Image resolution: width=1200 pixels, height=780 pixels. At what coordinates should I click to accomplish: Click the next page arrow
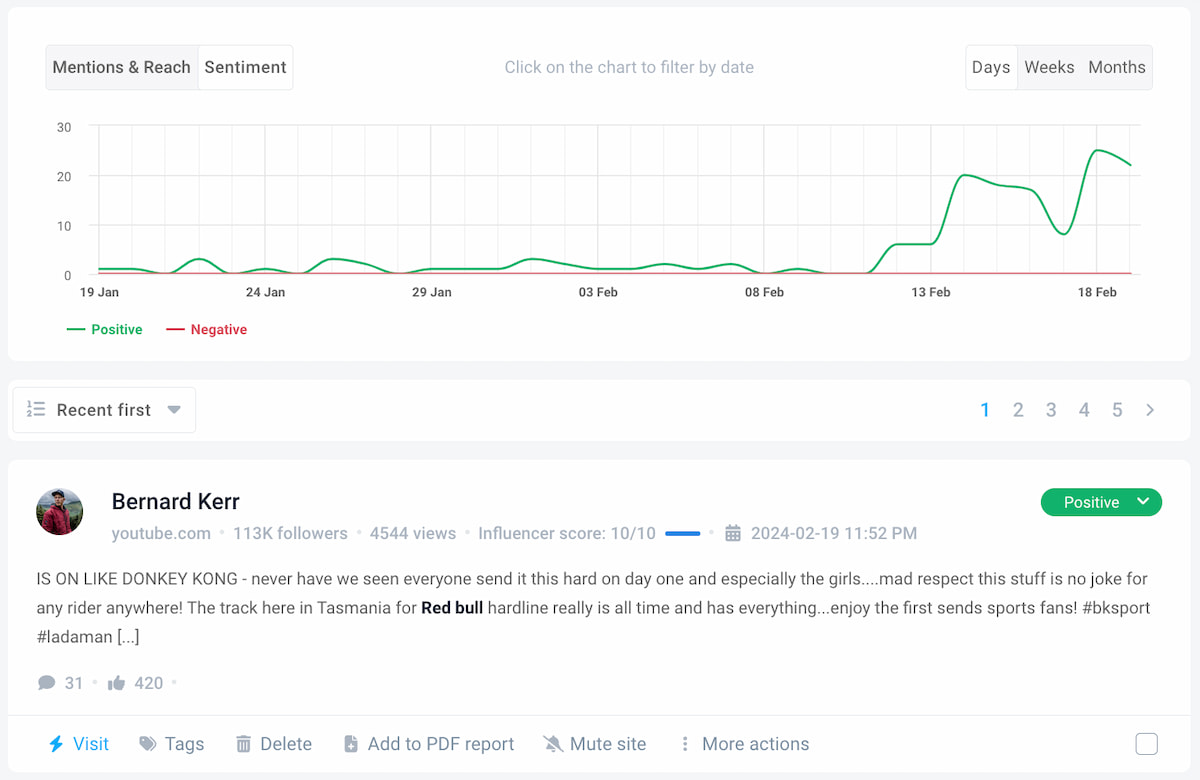tap(1149, 409)
